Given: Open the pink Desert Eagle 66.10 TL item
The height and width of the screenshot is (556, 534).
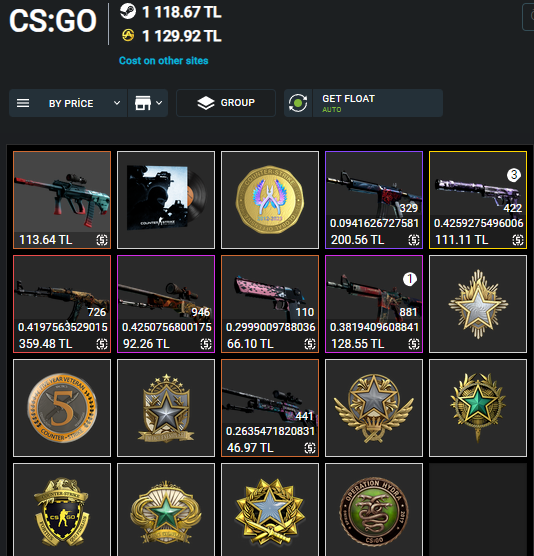Looking at the screenshot, I should pos(270,304).
